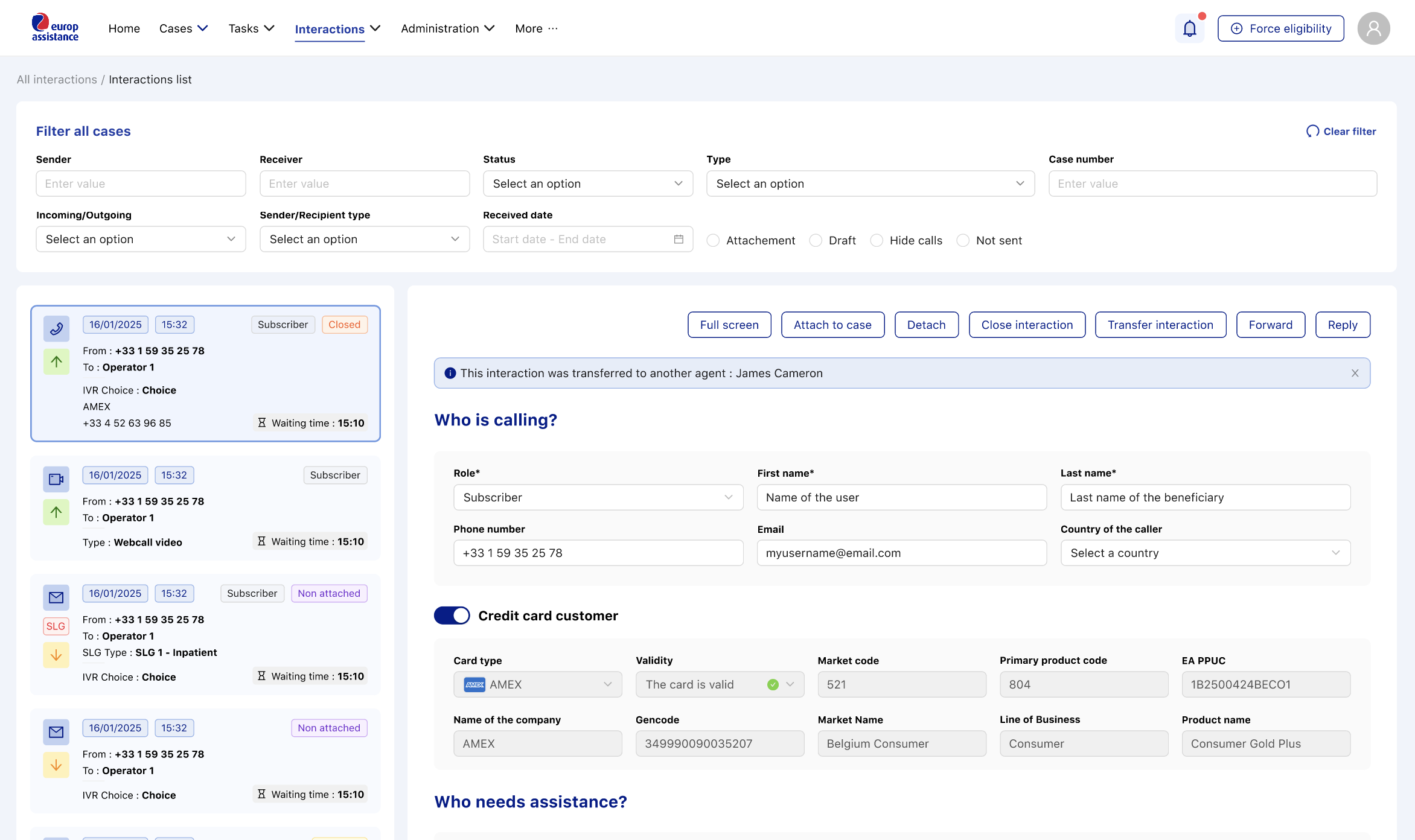The height and width of the screenshot is (840, 1415).
Task: Click the email envelope icon on SLG interaction
Action: point(56,597)
